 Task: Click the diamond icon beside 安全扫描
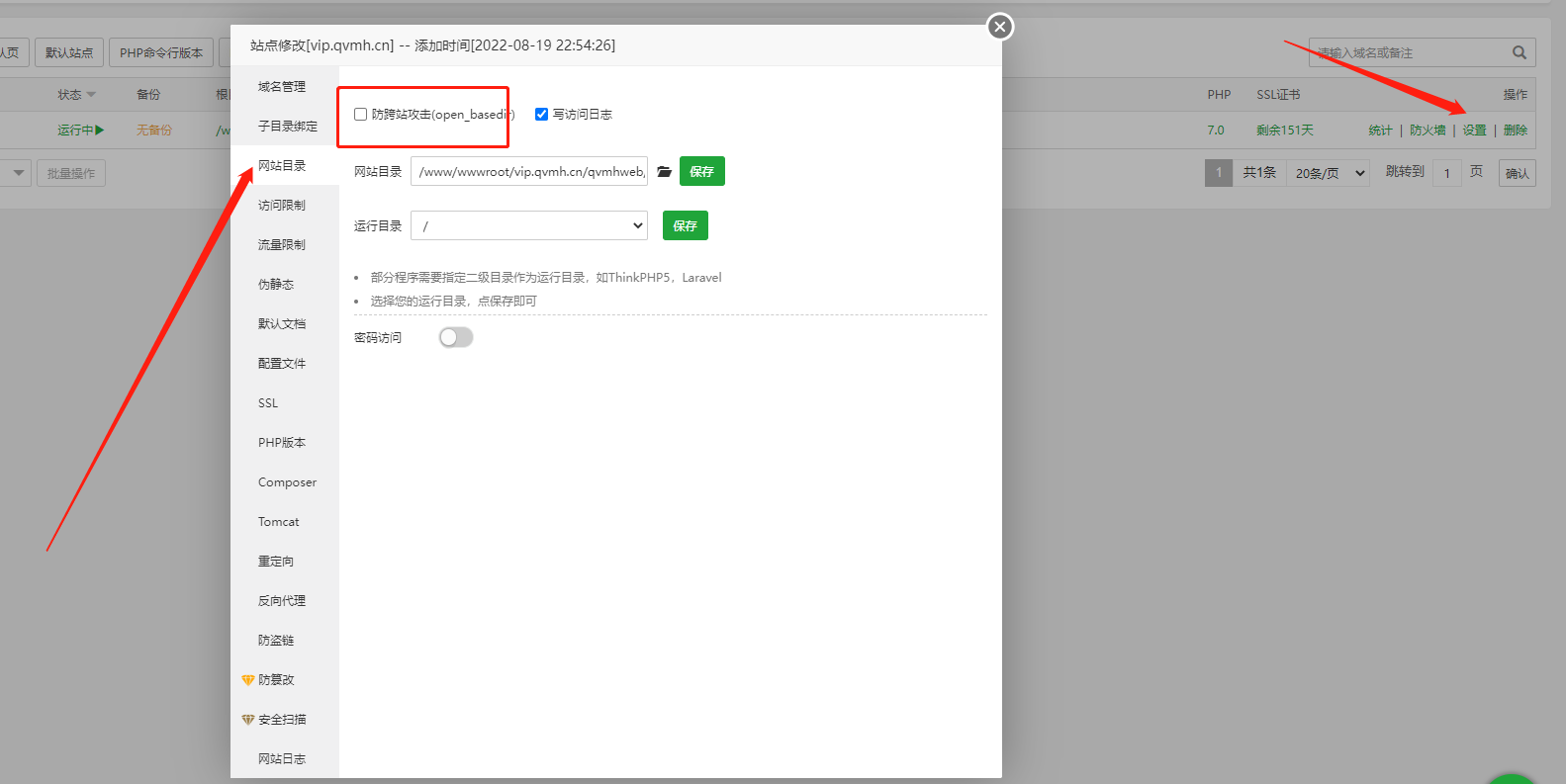coord(247,720)
